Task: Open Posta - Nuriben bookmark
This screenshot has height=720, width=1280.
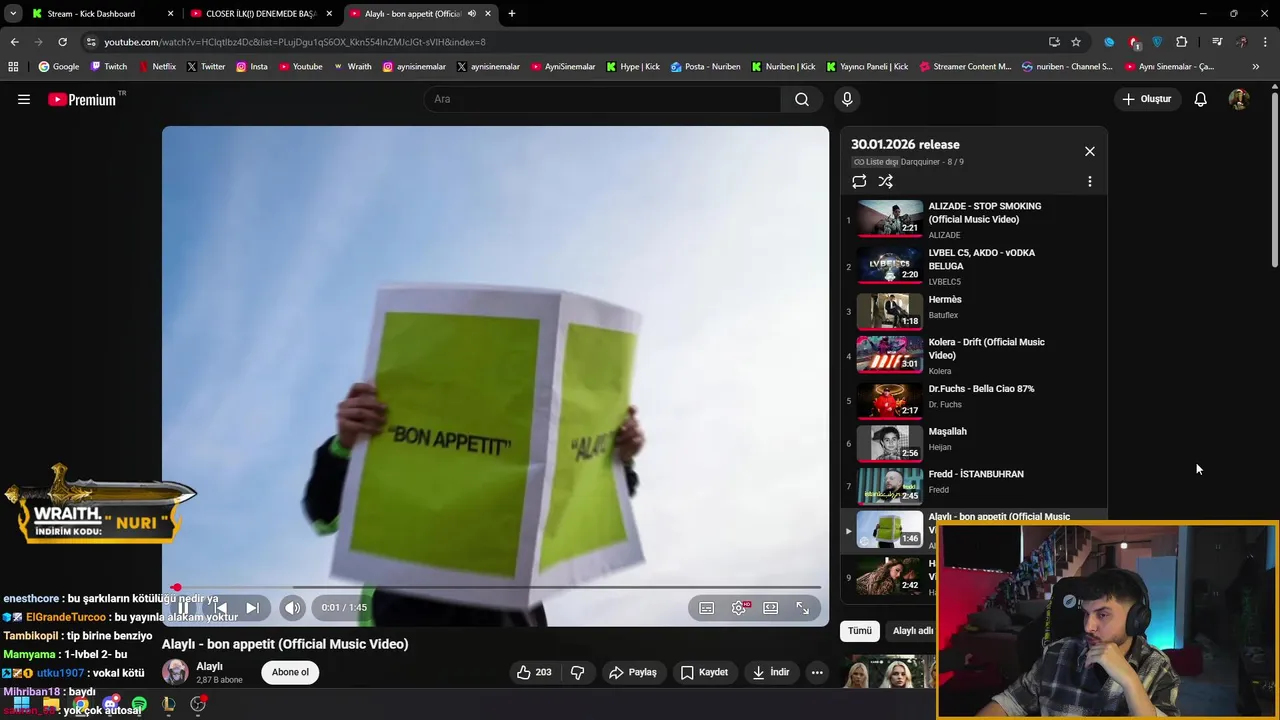Action: point(706,67)
